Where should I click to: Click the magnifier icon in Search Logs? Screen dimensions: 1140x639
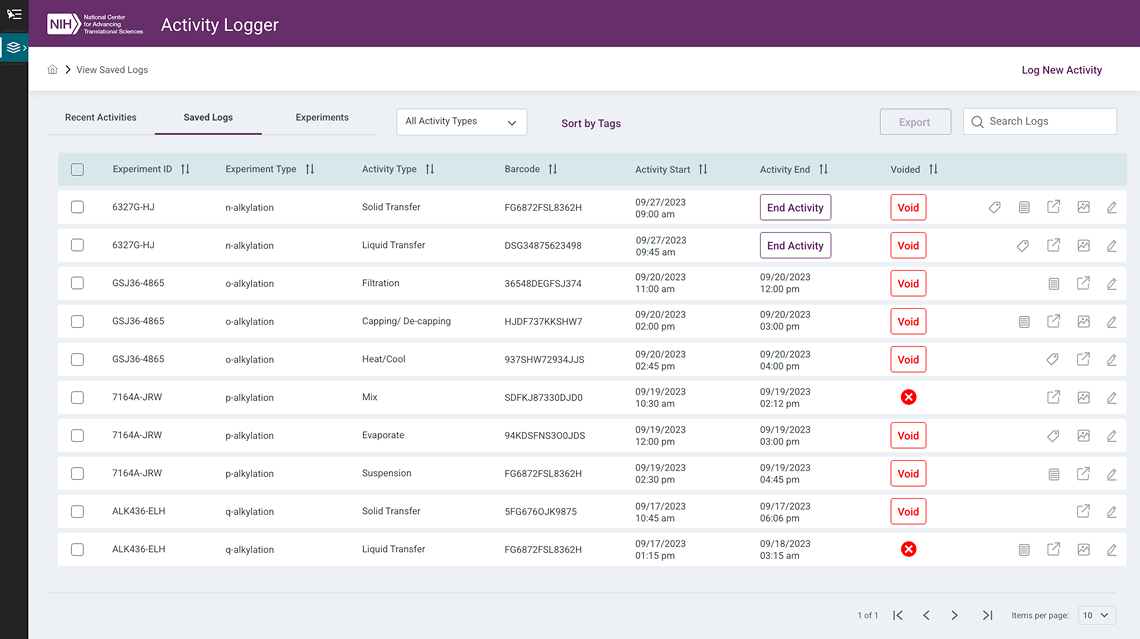coord(977,121)
